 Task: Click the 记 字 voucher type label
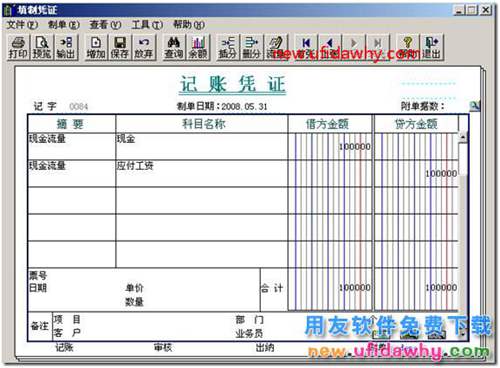click(x=45, y=106)
